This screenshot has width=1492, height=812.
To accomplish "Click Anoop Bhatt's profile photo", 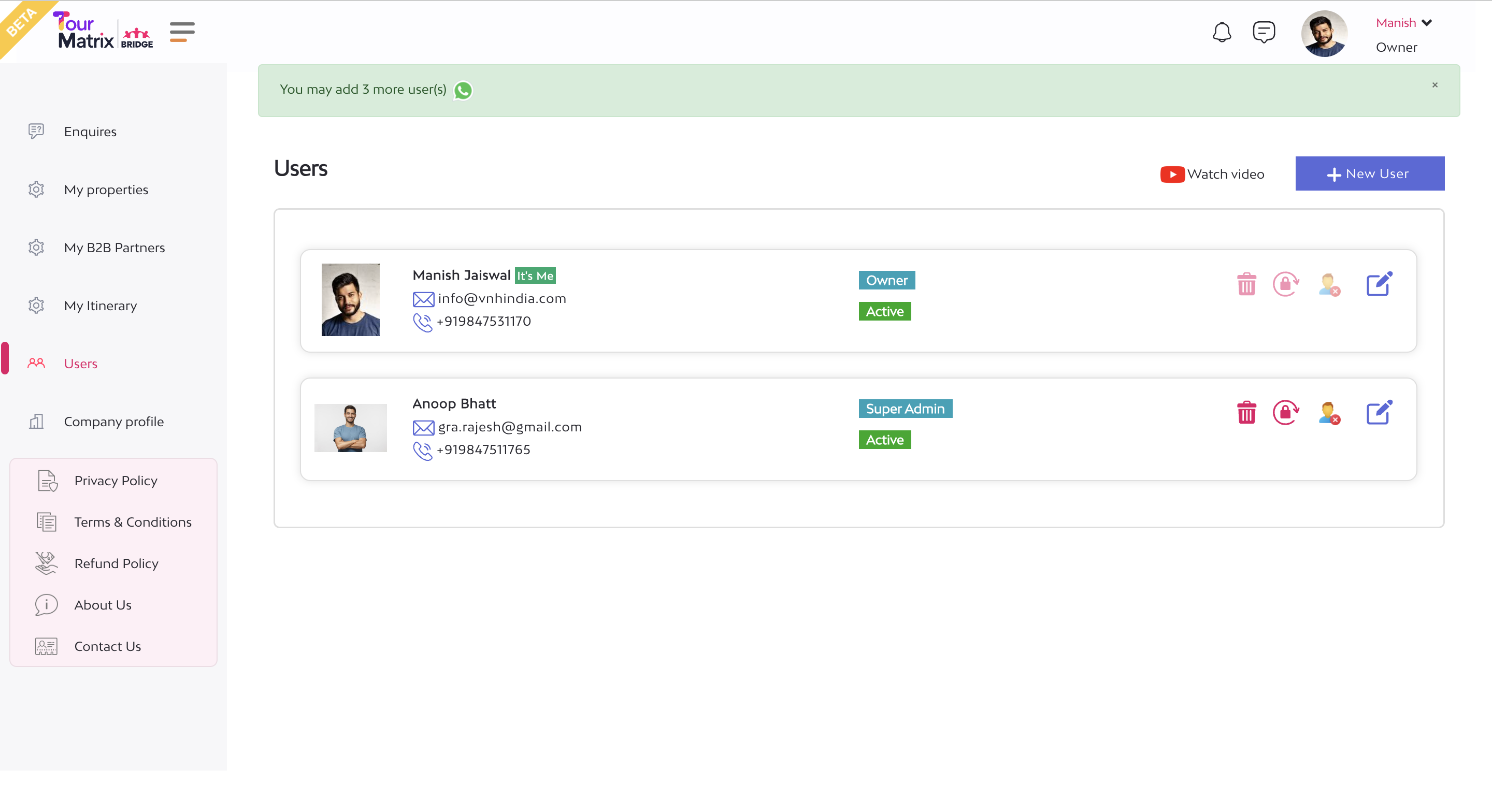I will point(350,428).
